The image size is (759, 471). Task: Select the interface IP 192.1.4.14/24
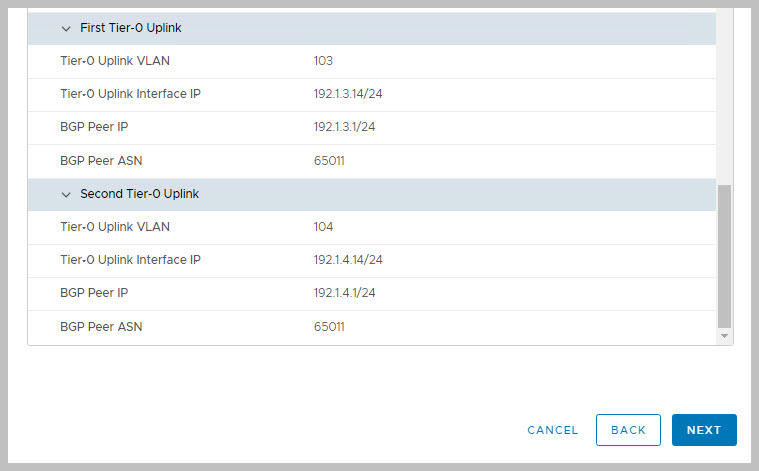(348, 260)
